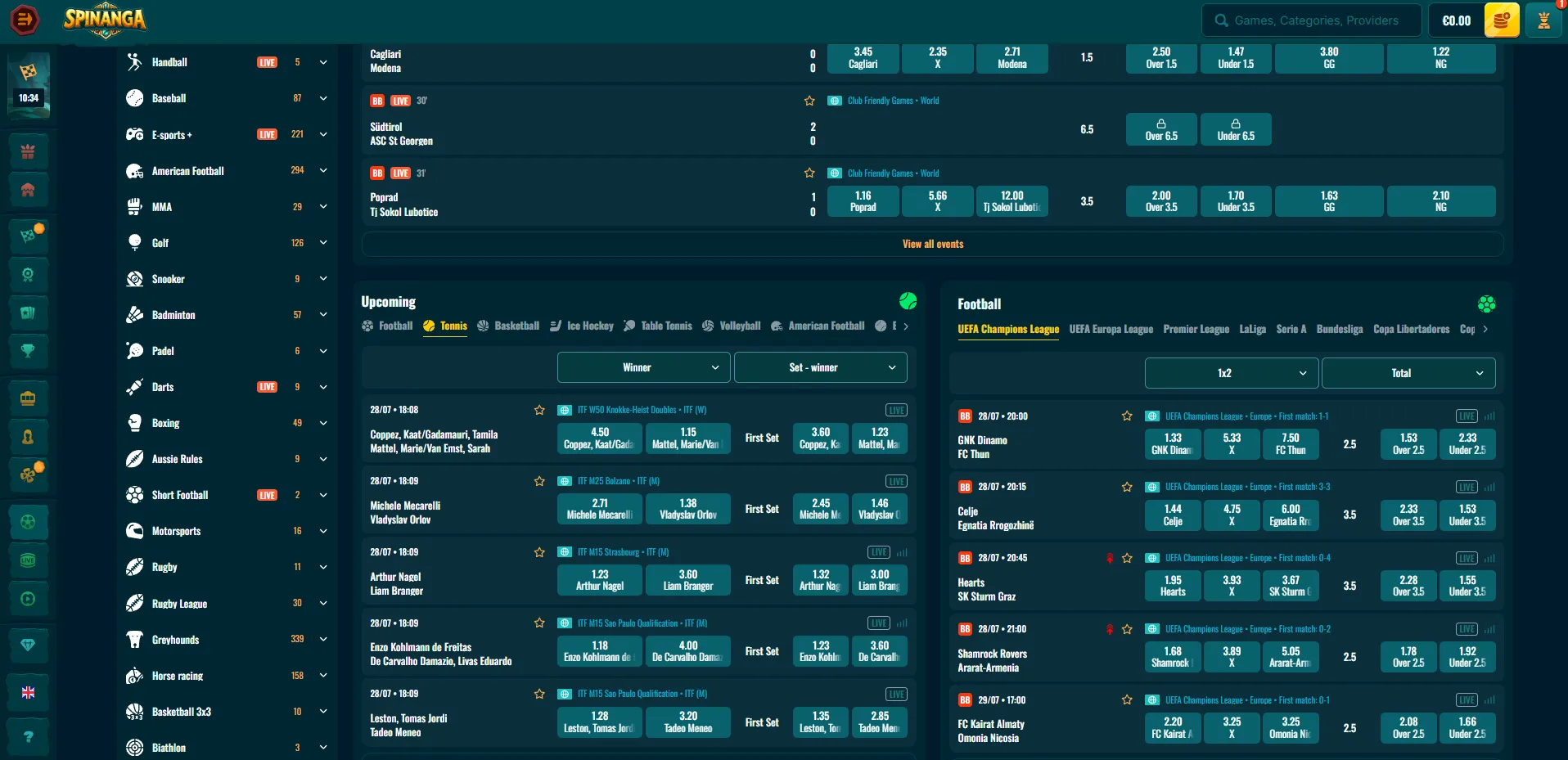Favorite the Poprad vs Tj Sokol Lubotice match

(x=809, y=173)
